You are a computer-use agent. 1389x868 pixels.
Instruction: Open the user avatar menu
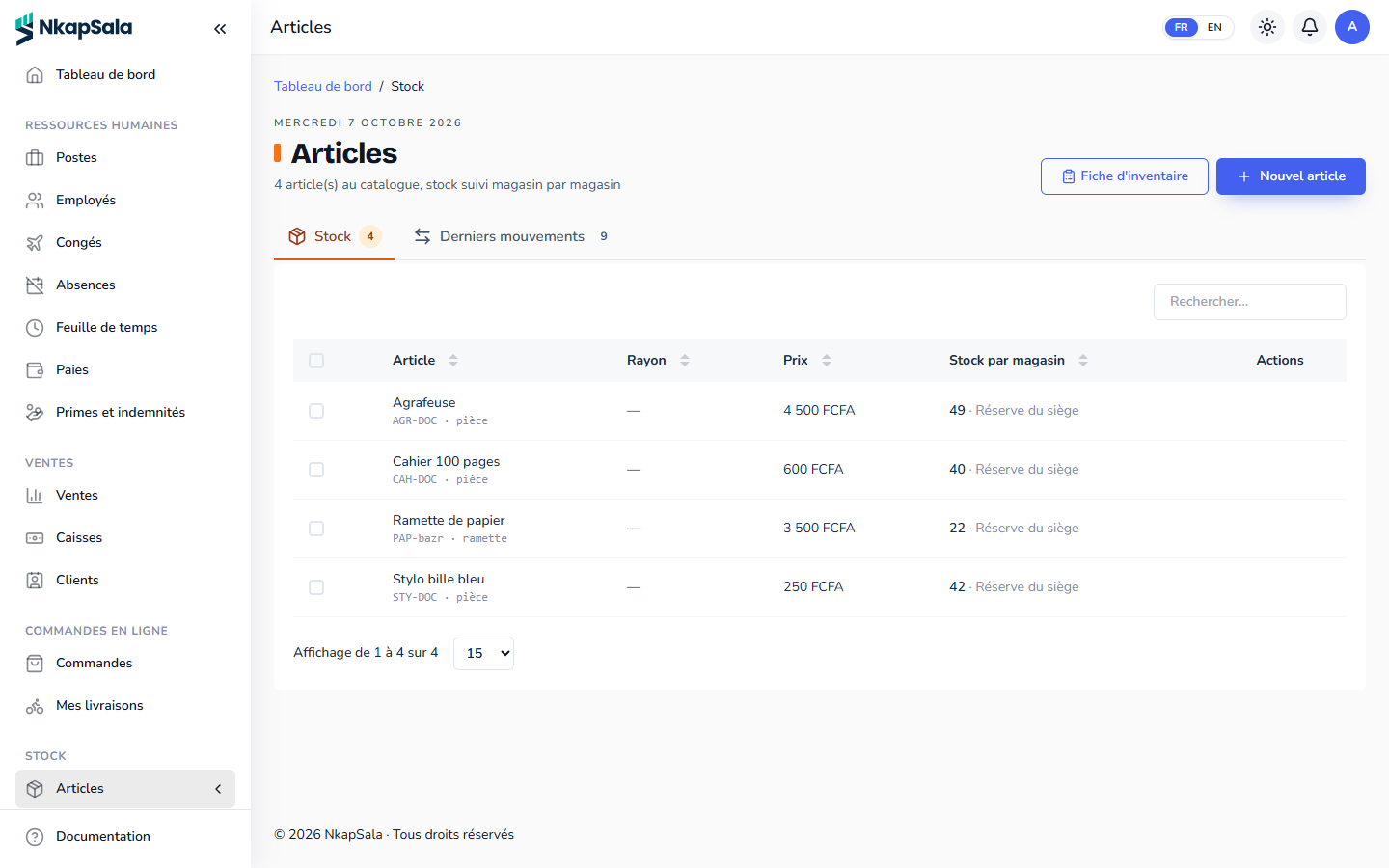pyautogui.click(x=1352, y=27)
